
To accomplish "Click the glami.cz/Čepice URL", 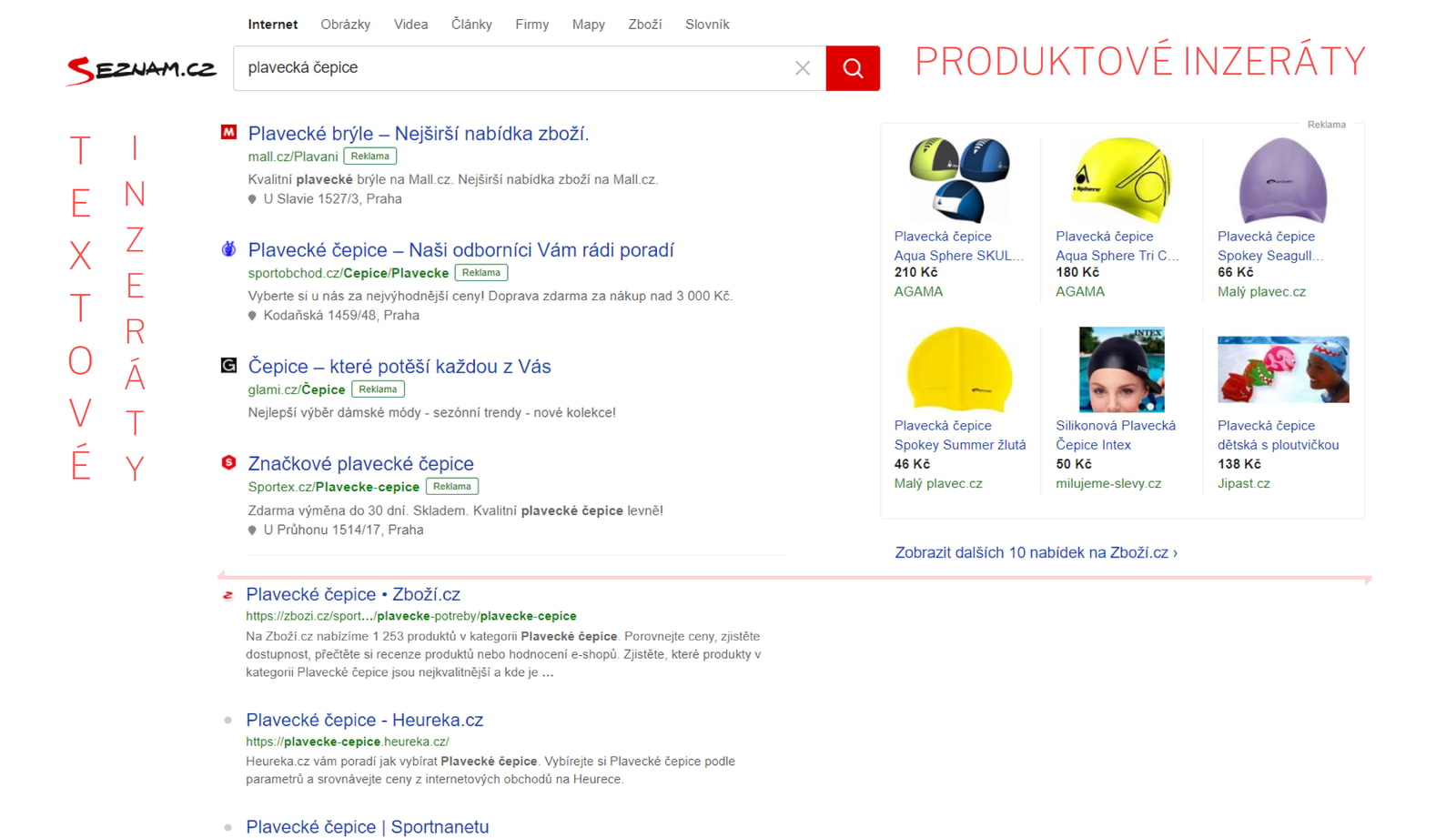I will pos(297,389).
